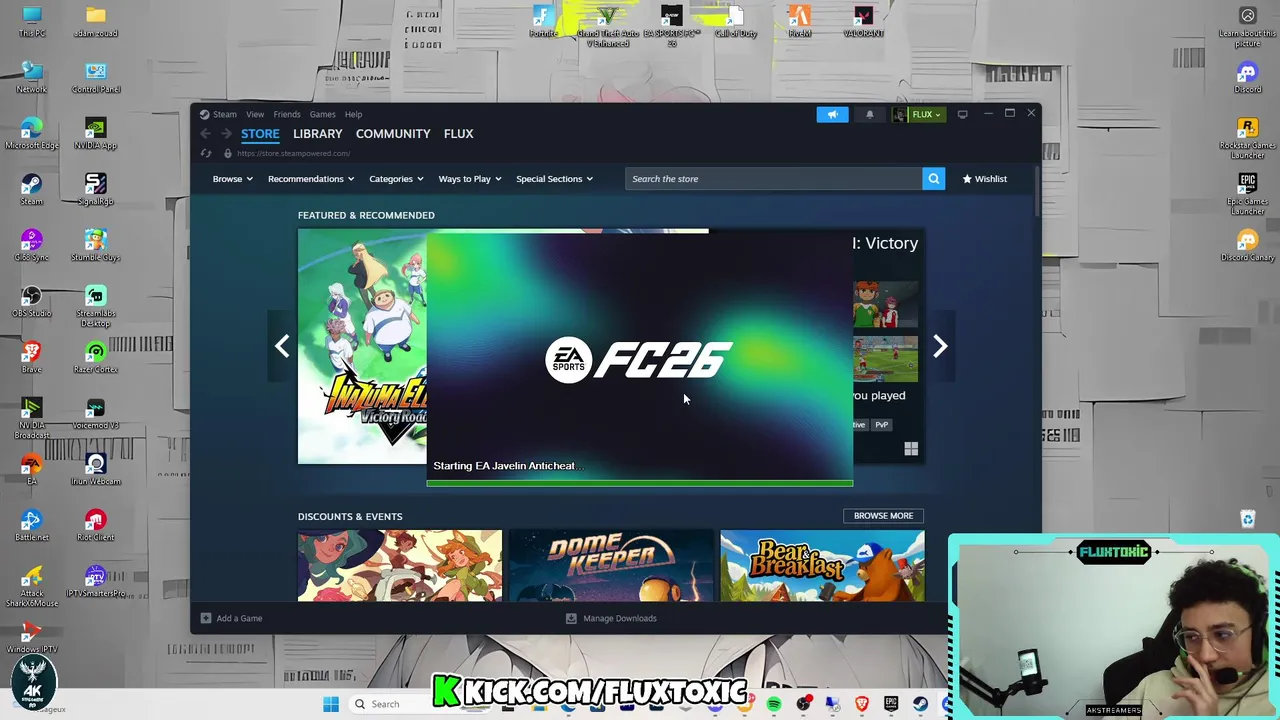The width and height of the screenshot is (1280, 720).
Task: Click FC26 loading progress bar
Action: tap(640, 484)
